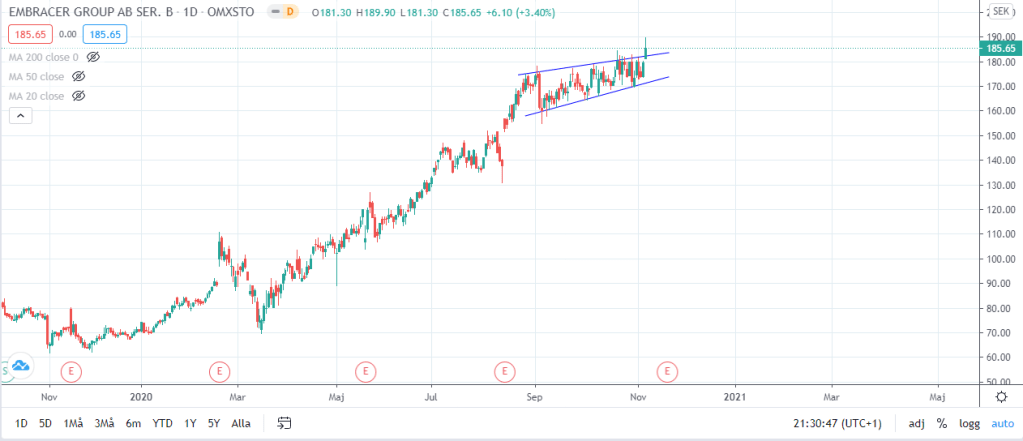Enable logg scale on price axis

point(968,423)
